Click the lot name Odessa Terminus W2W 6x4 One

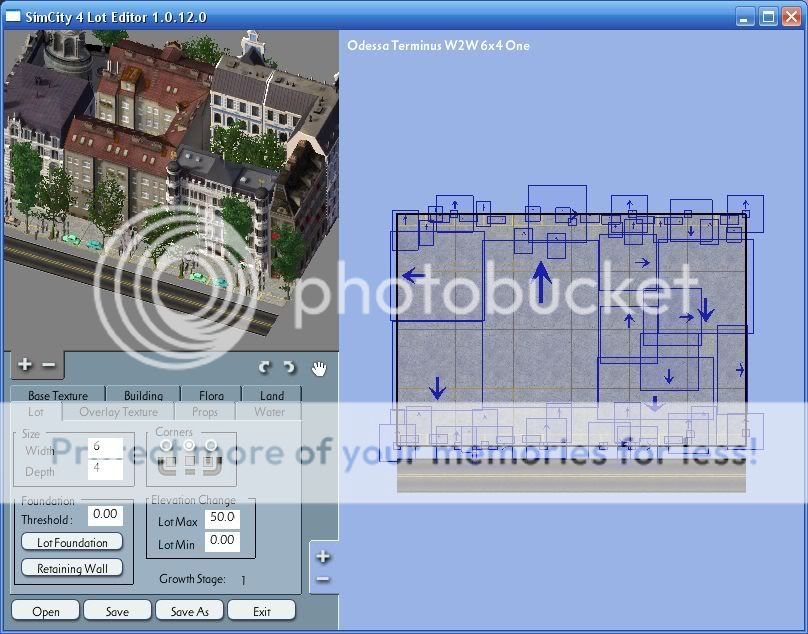438,45
